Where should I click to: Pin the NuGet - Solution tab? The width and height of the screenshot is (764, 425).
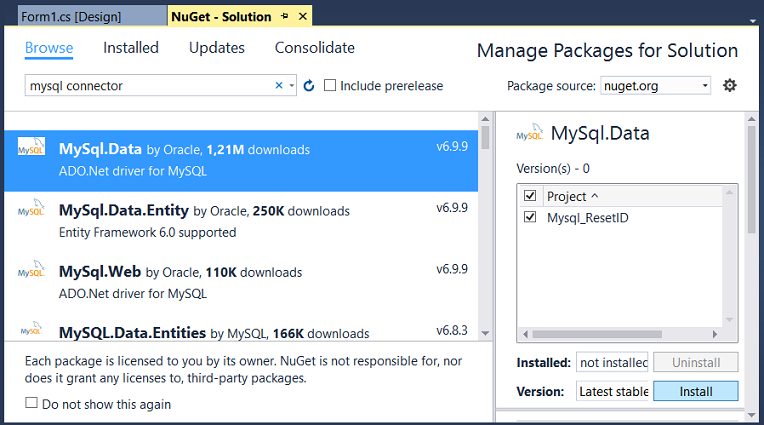point(285,16)
